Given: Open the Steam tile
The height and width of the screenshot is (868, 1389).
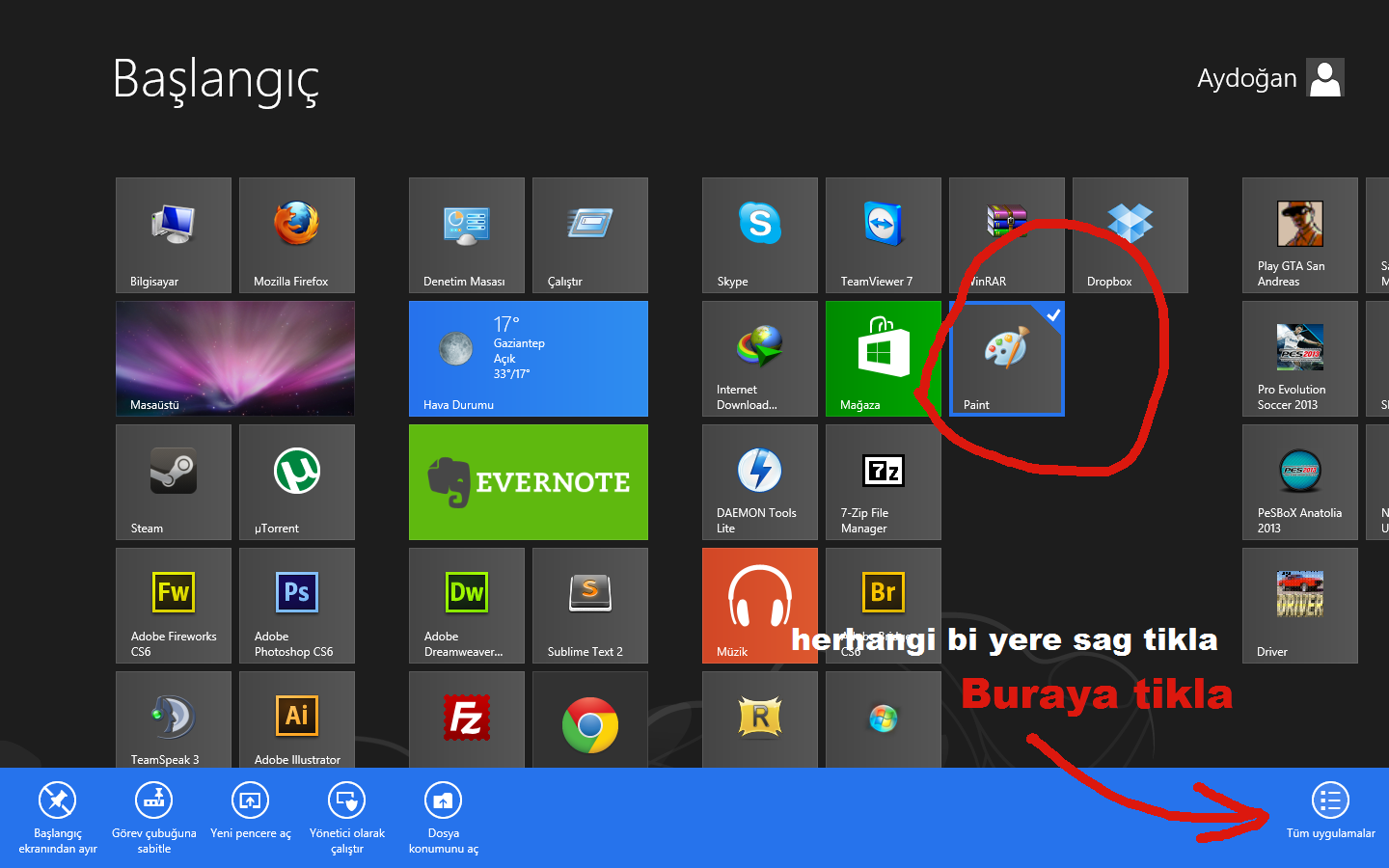Looking at the screenshot, I should pos(174,482).
